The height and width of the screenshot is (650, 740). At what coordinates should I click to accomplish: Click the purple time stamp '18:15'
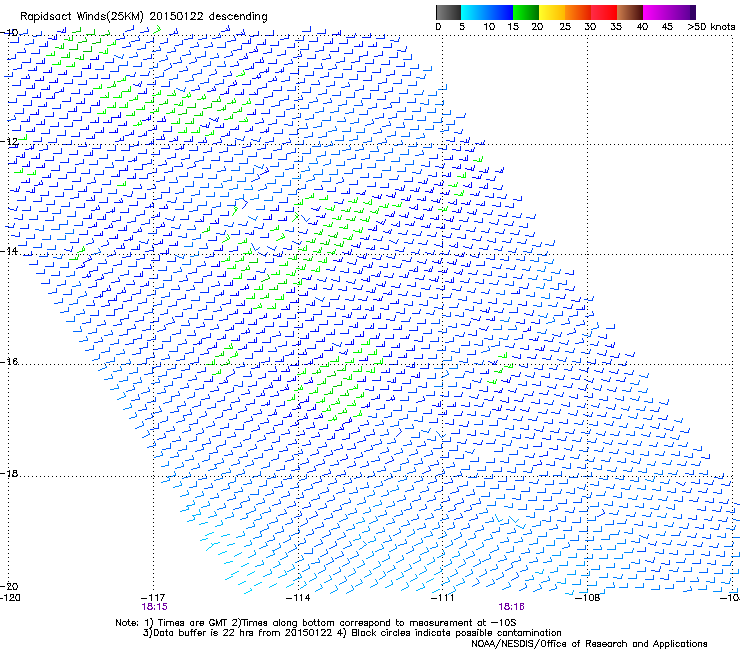coord(154,607)
